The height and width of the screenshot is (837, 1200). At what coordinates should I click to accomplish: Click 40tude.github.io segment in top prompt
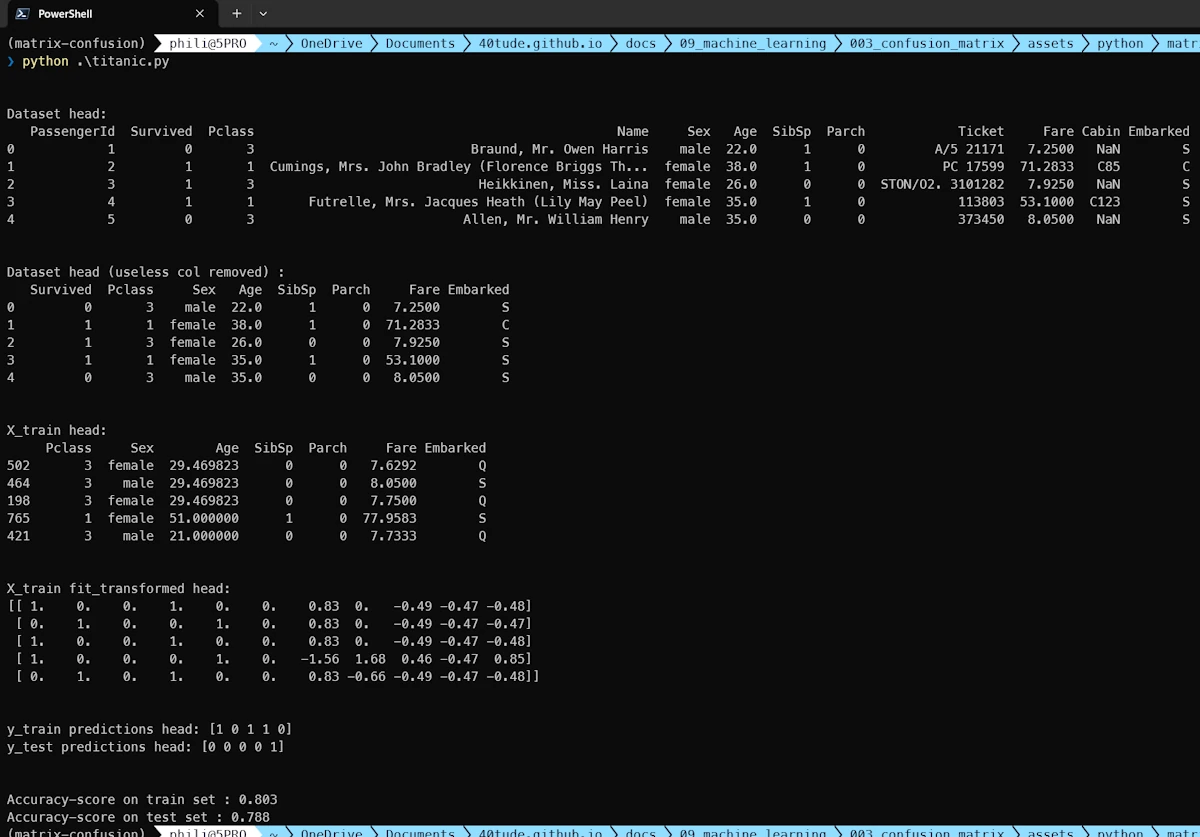point(540,43)
